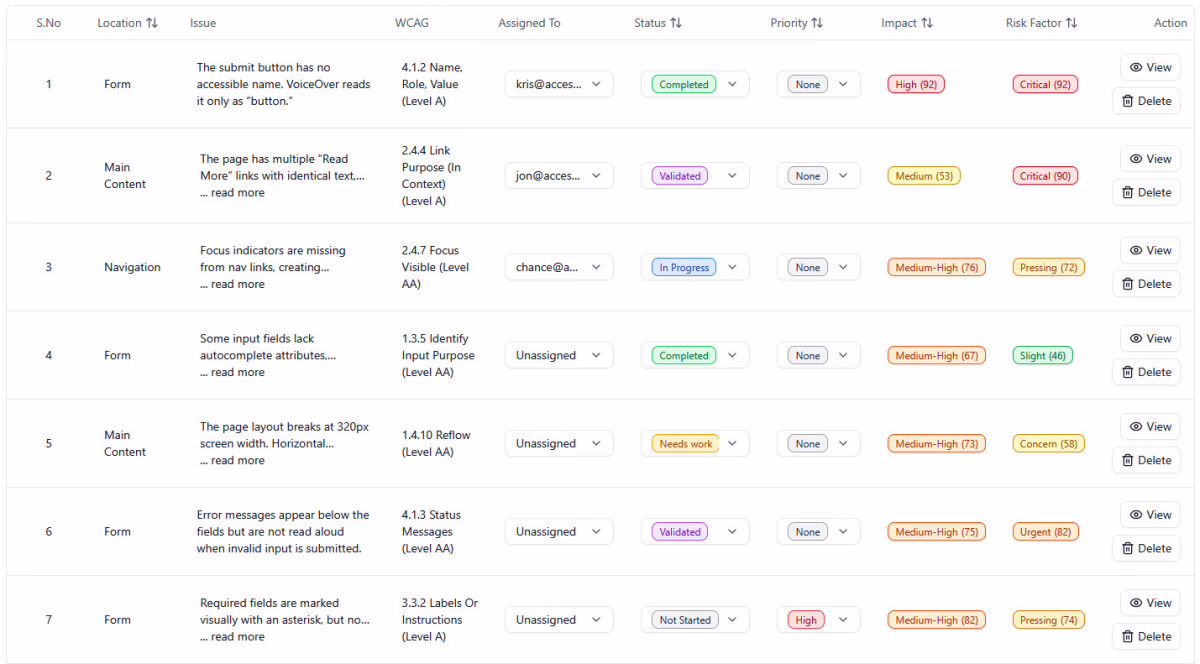
Task: Open Unassigned dropdown for row 6
Action: click(x=559, y=532)
